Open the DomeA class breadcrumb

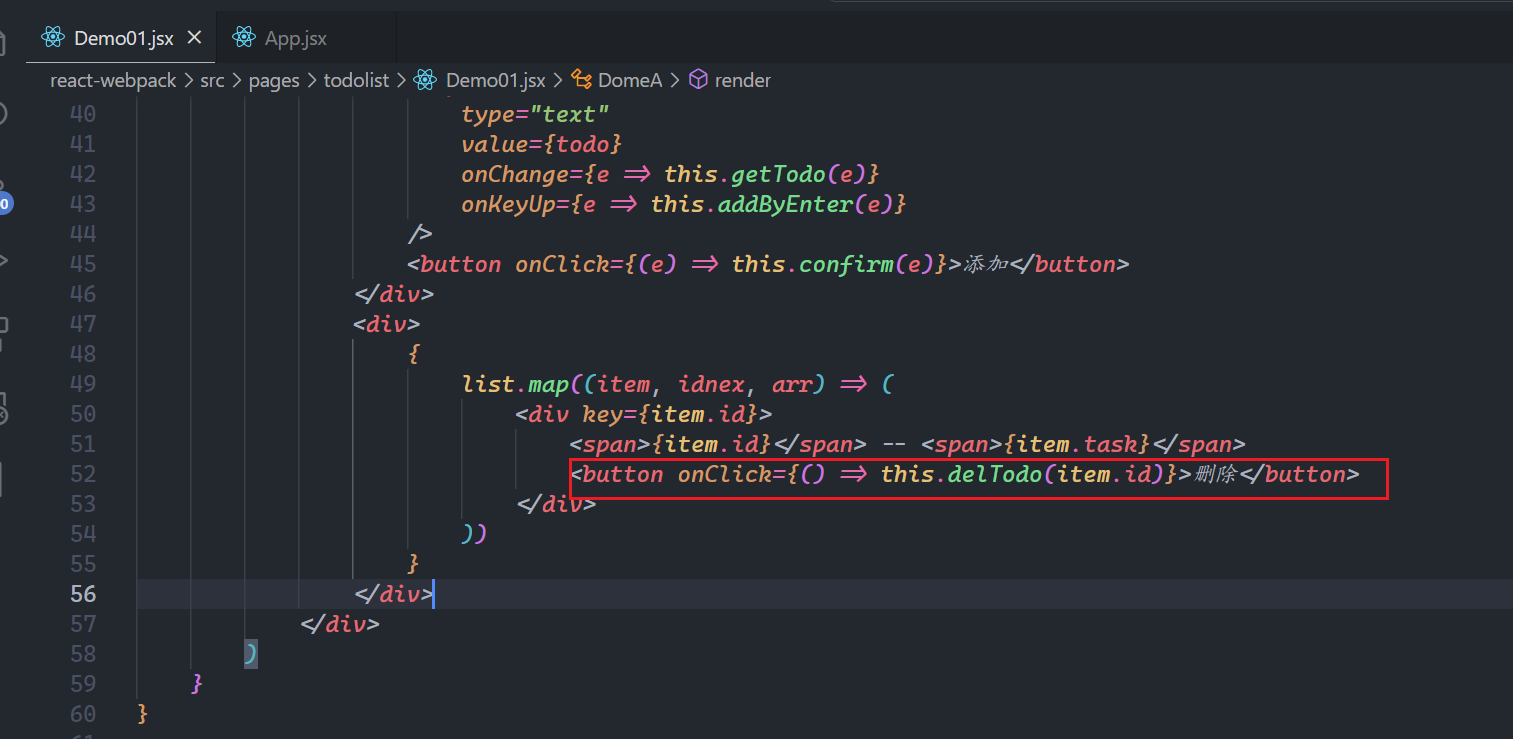630,80
